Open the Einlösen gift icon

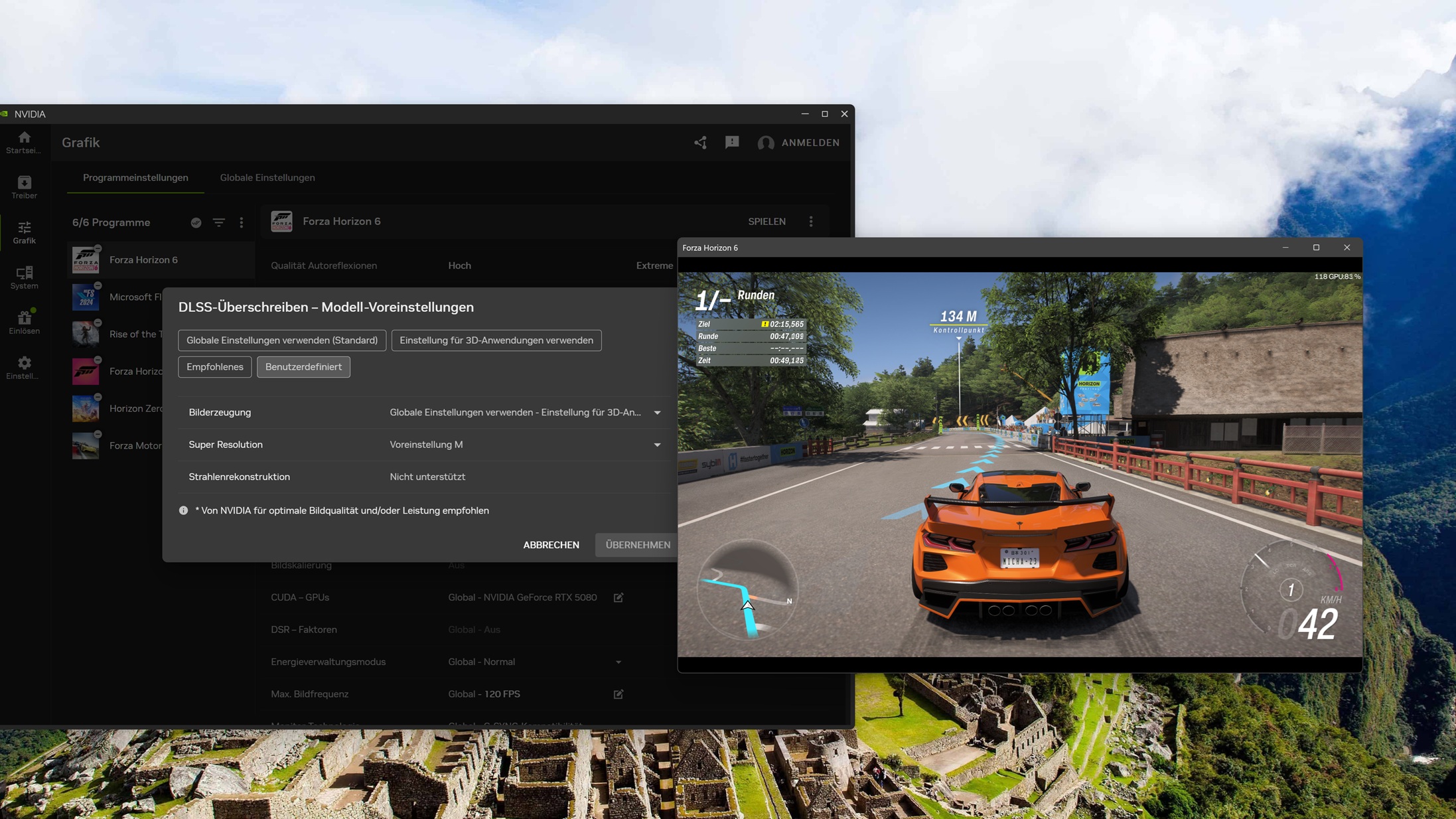point(24,323)
